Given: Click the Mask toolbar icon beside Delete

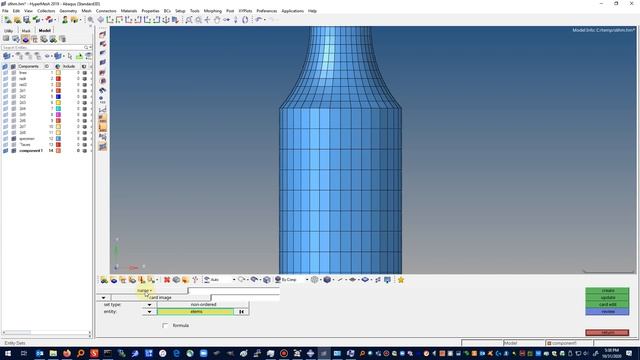Looking at the screenshot, I should [176, 280].
